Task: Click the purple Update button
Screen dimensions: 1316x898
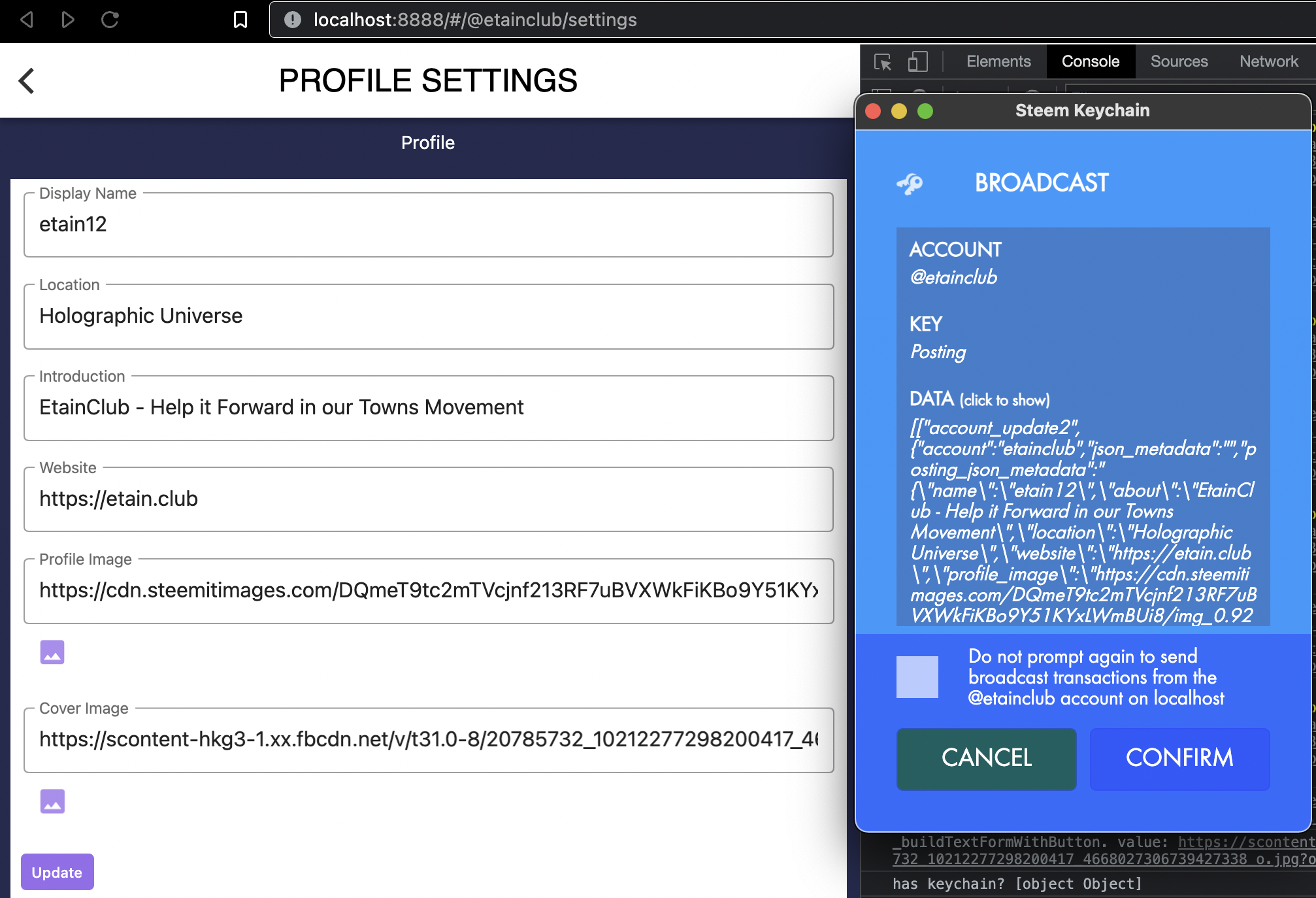Action: pyautogui.click(x=57, y=872)
